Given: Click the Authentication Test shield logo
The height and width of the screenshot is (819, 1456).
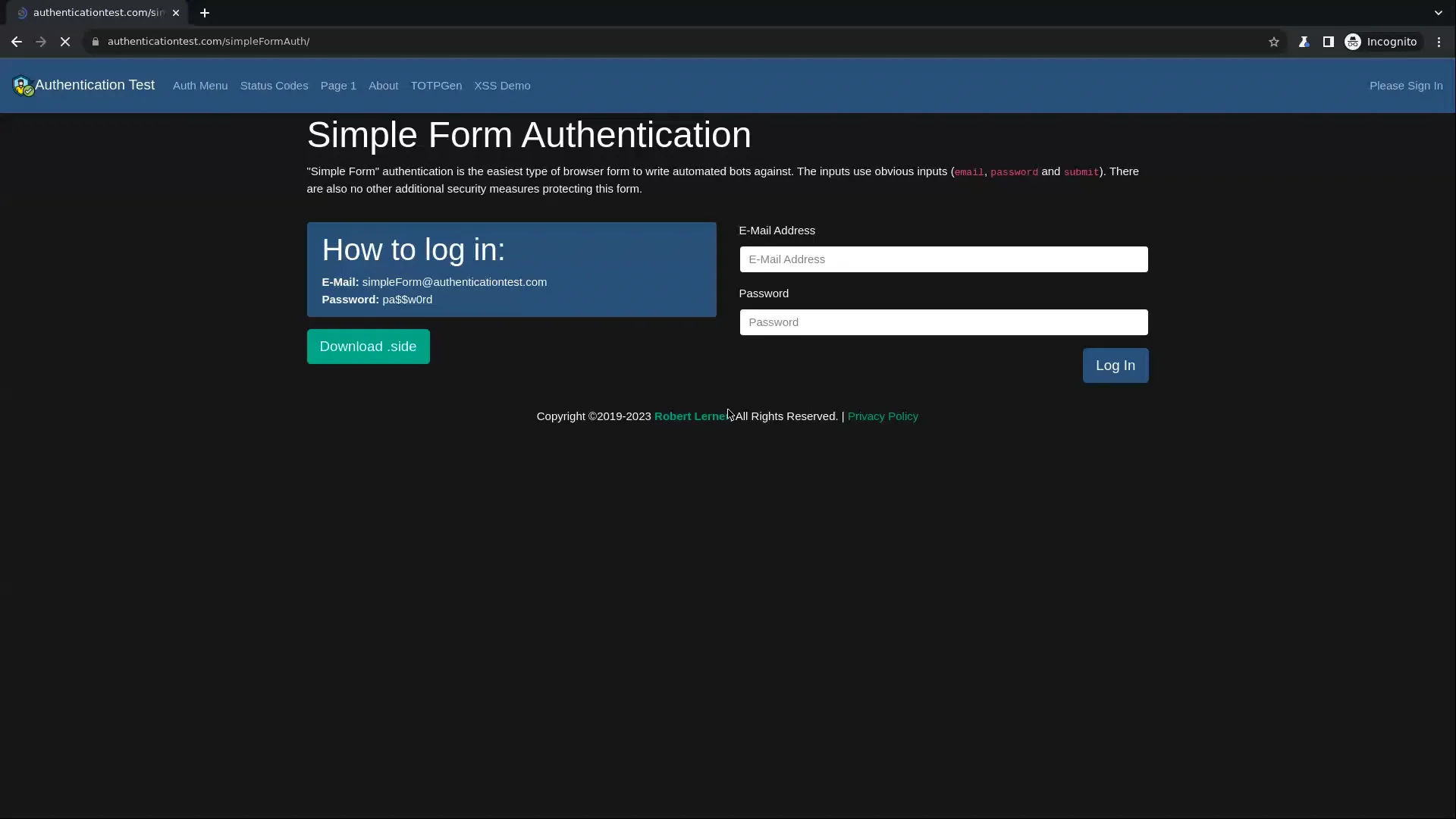Looking at the screenshot, I should [23, 86].
